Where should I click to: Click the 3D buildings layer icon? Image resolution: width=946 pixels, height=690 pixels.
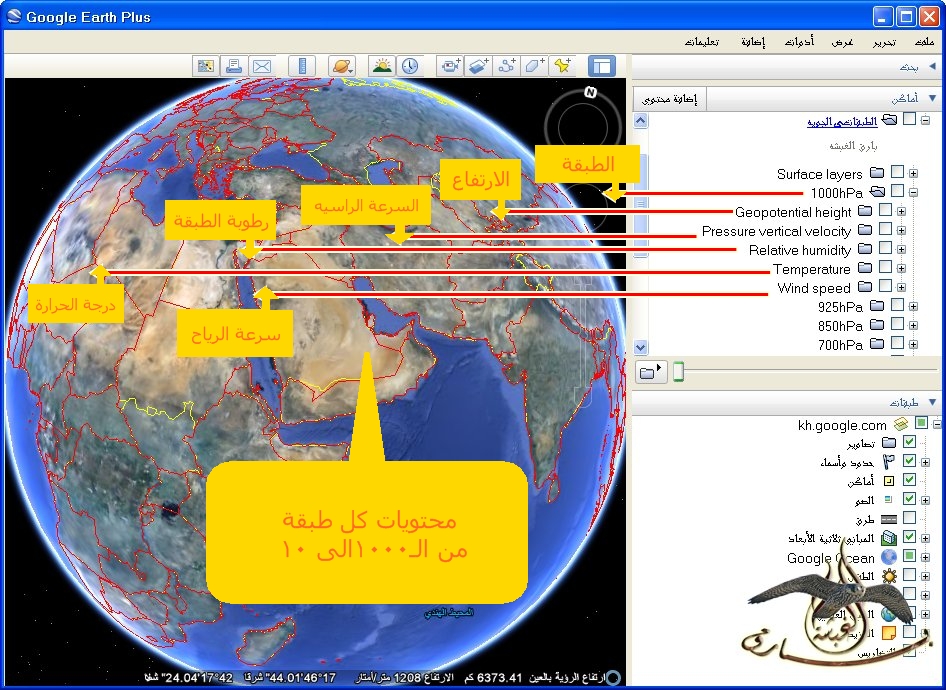[x=889, y=537]
